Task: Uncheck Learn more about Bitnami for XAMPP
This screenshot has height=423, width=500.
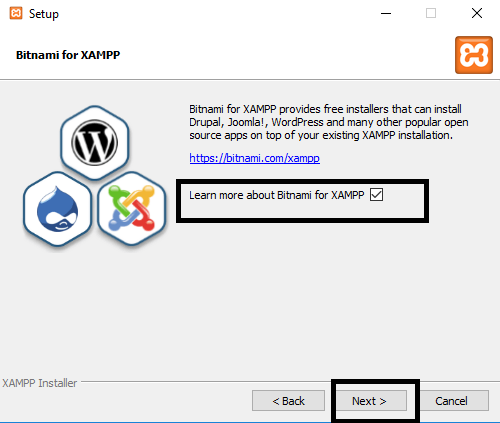Action: [376, 195]
